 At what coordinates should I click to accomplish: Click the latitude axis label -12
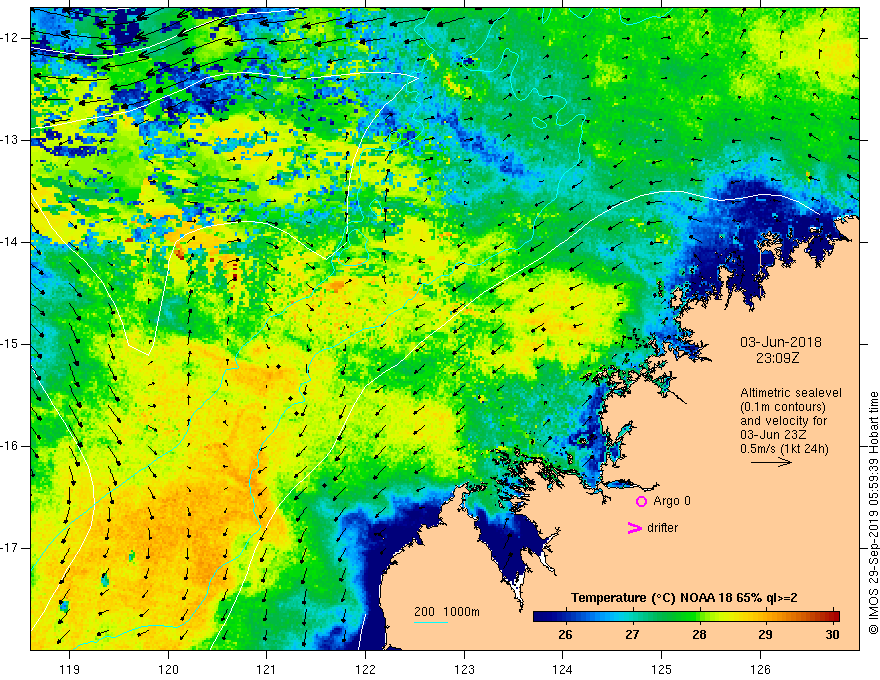click(11, 38)
